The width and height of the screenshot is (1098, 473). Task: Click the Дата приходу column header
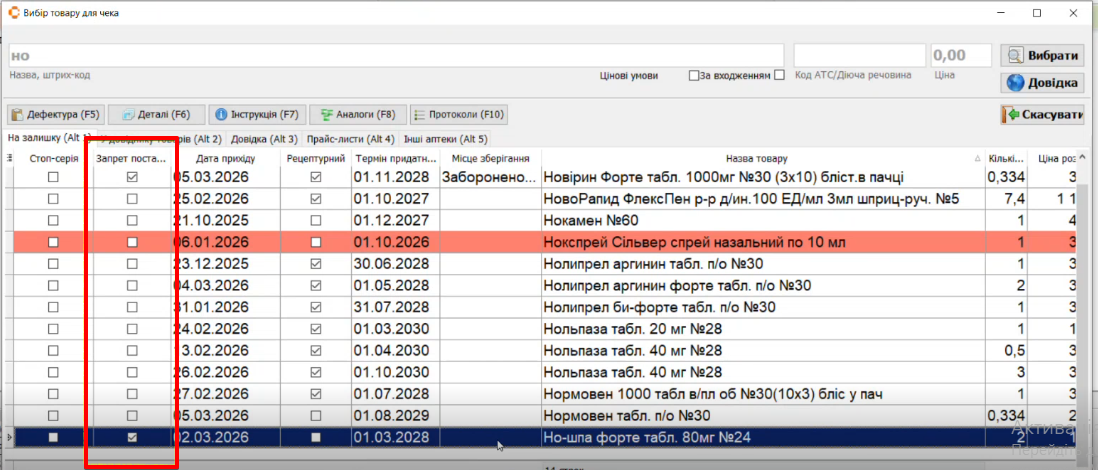(x=225, y=159)
